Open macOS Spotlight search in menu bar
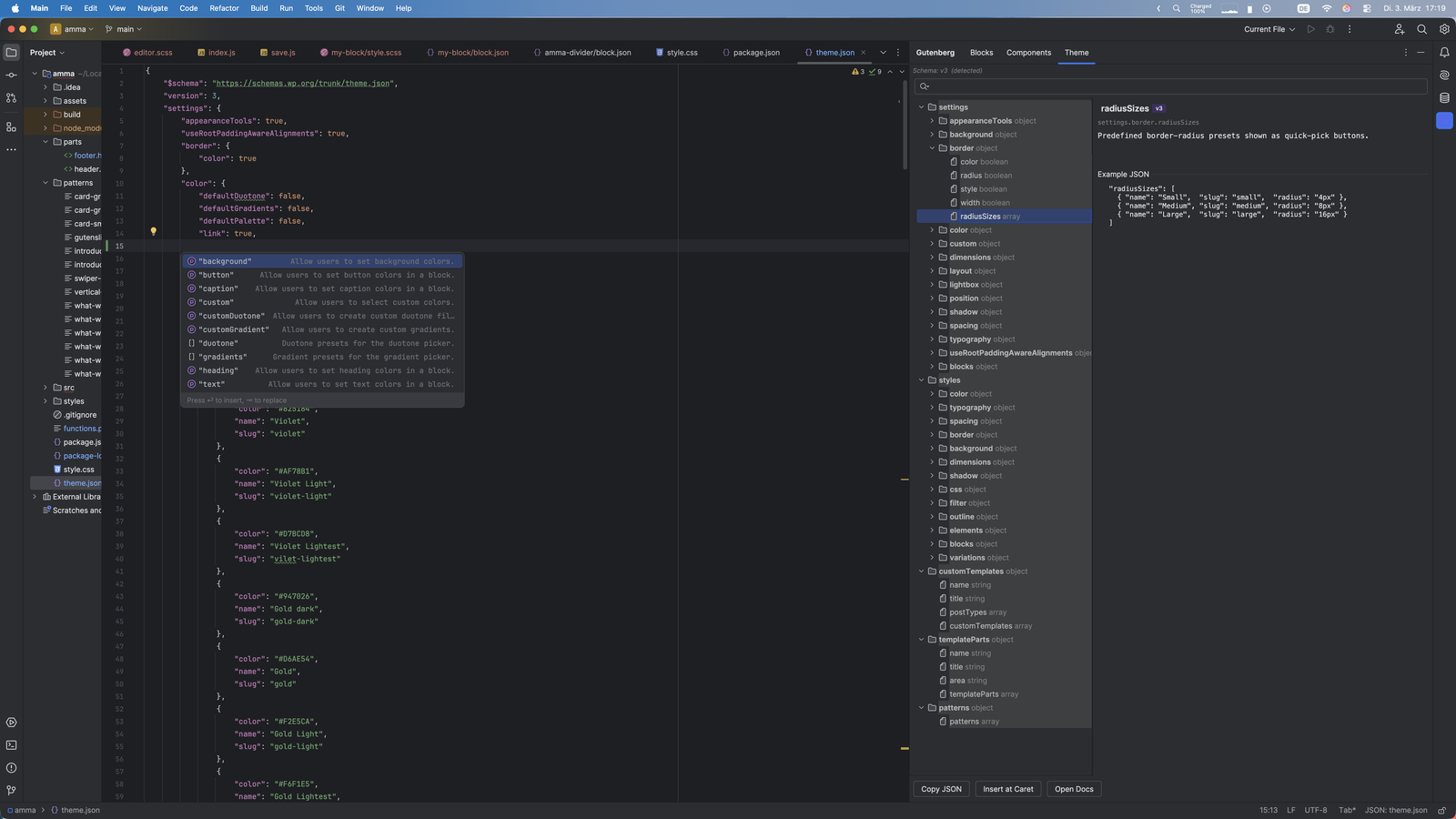The width and height of the screenshot is (1456, 819). [1177, 8]
